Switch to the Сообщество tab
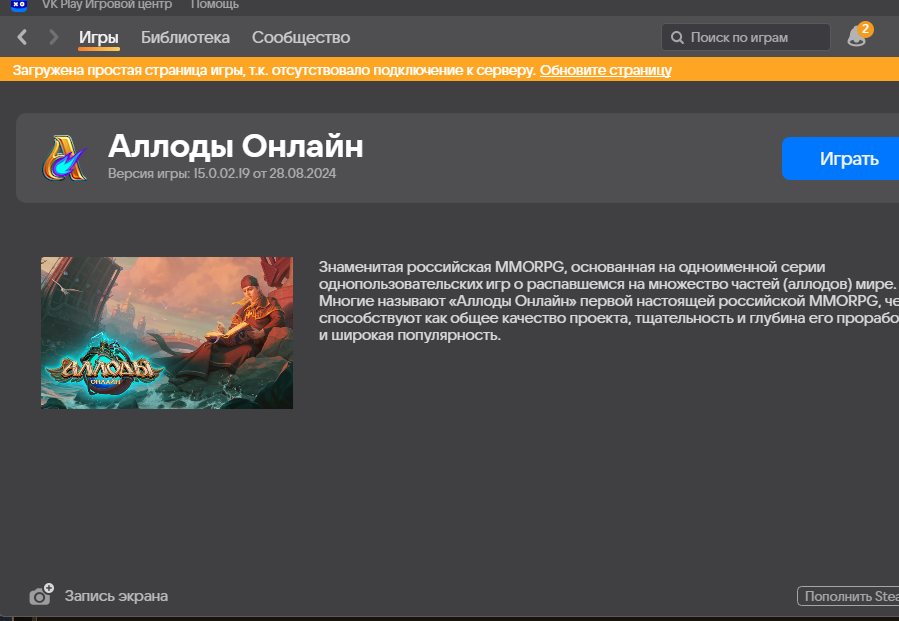The width and height of the screenshot is (899, 621). (301, 37)
